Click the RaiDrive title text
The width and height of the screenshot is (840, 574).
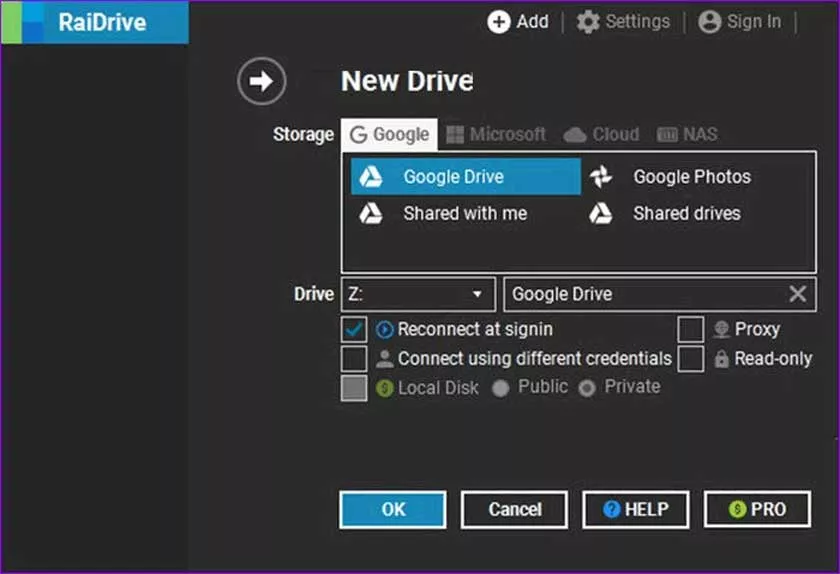tap(102, 23)
